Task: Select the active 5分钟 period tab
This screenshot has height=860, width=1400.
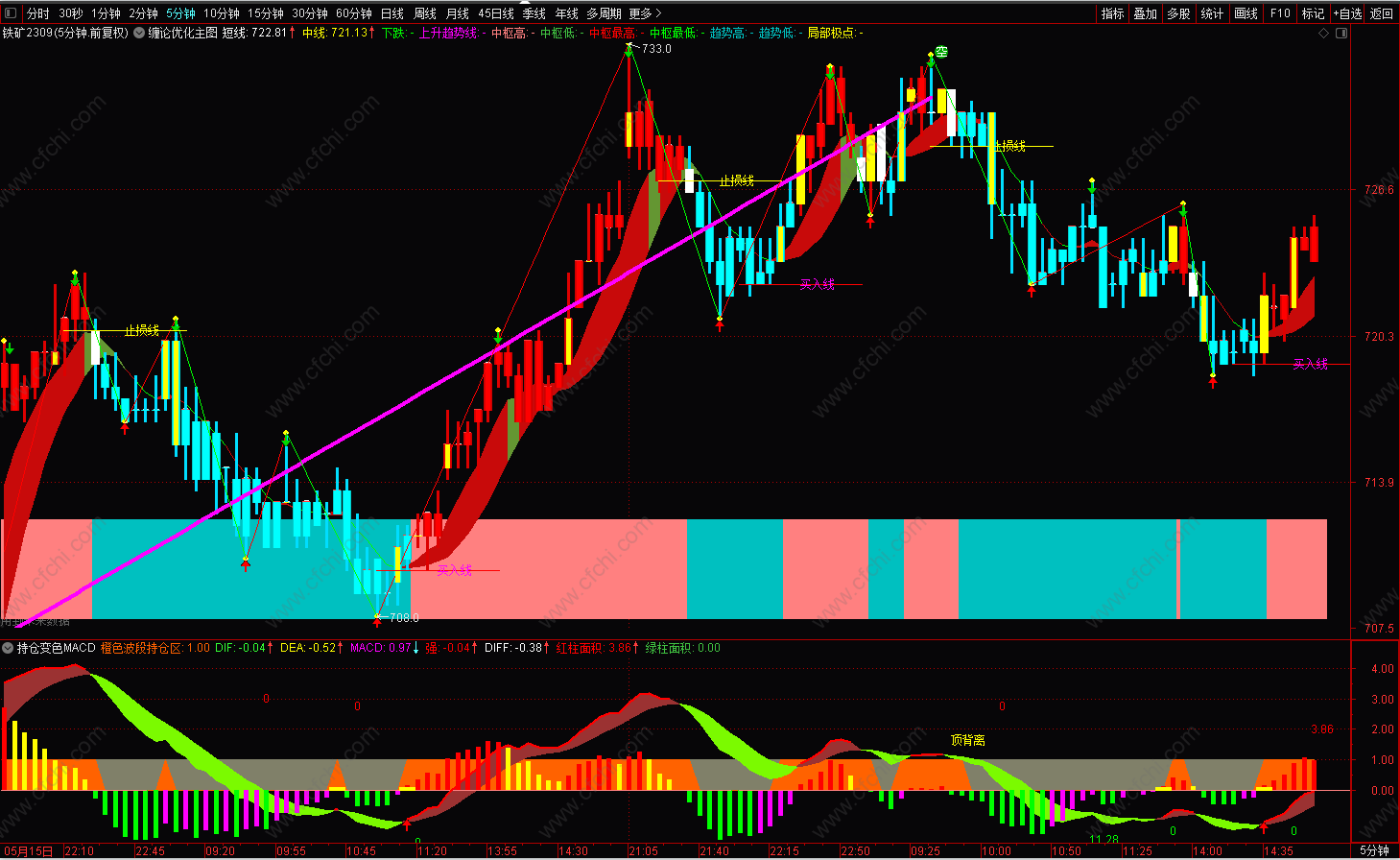Action: [180, 13]
